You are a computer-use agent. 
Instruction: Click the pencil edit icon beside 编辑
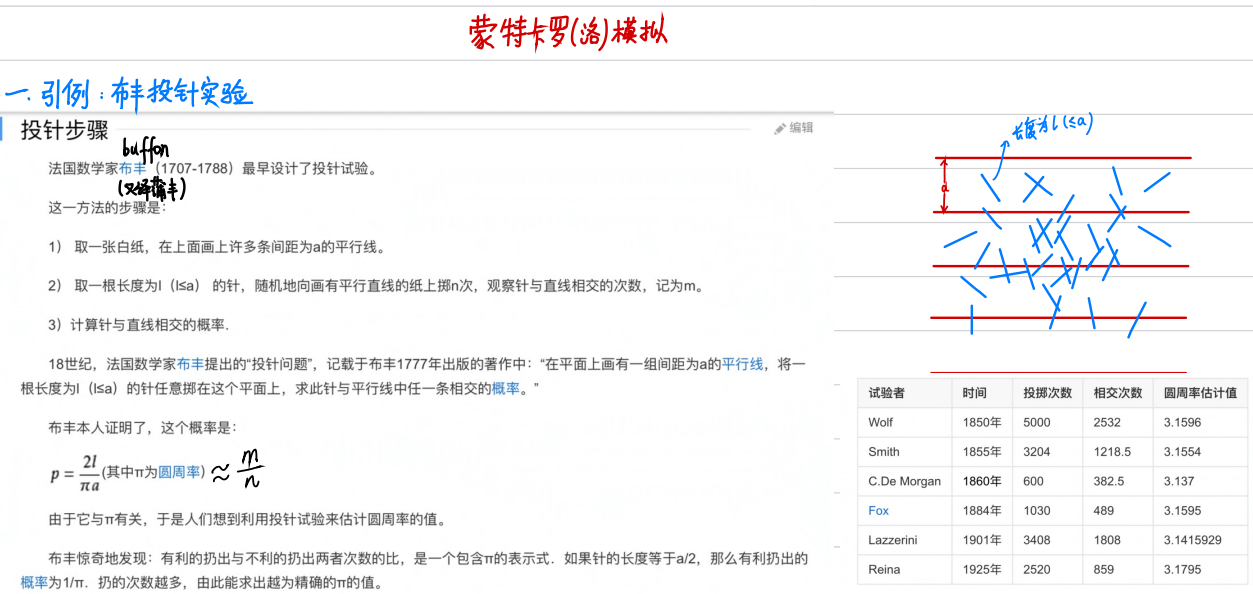coord(780,128)
